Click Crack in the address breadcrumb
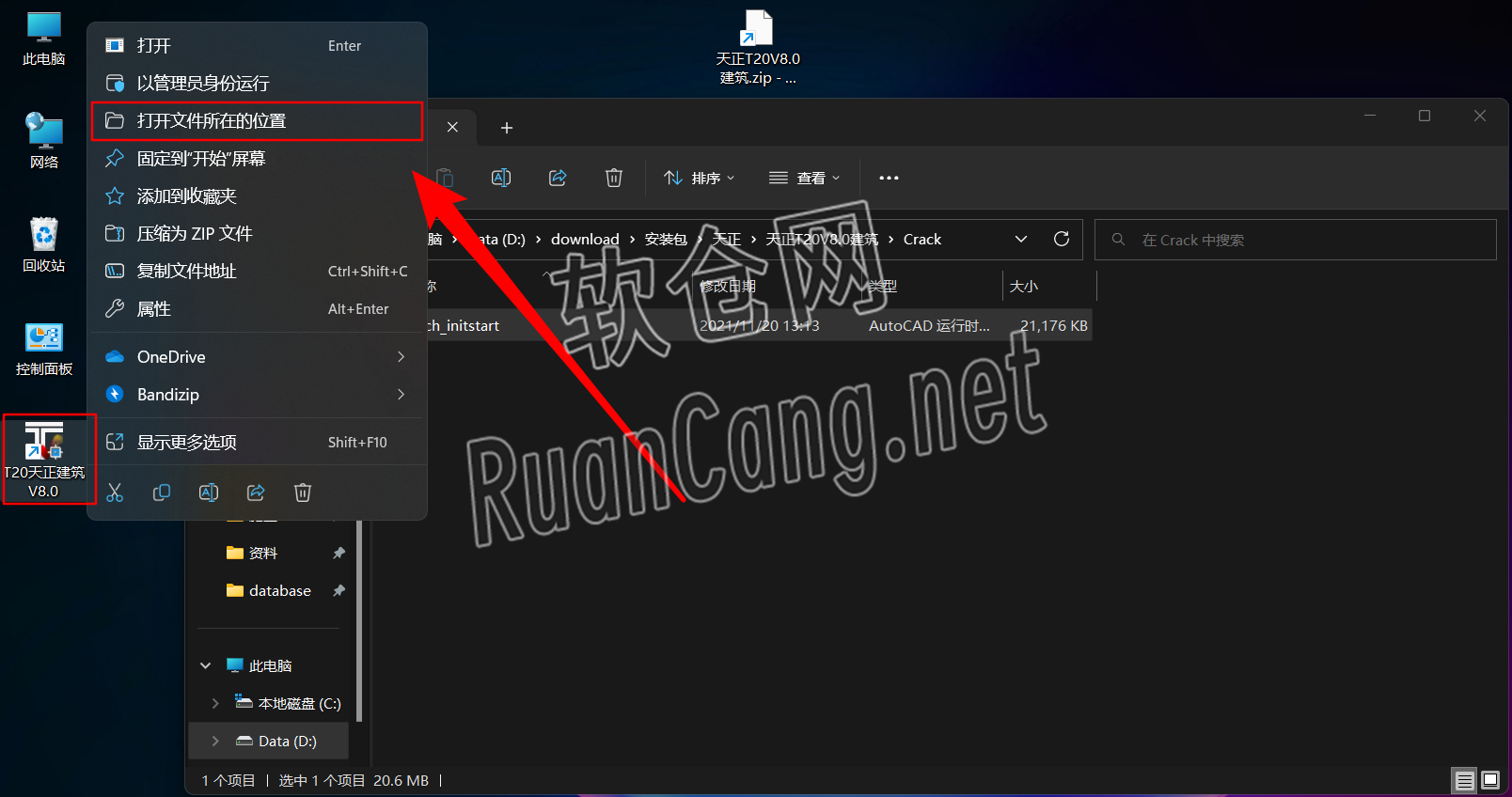The width and height of the screenshot is (1512, 797). tap(922, 240)
